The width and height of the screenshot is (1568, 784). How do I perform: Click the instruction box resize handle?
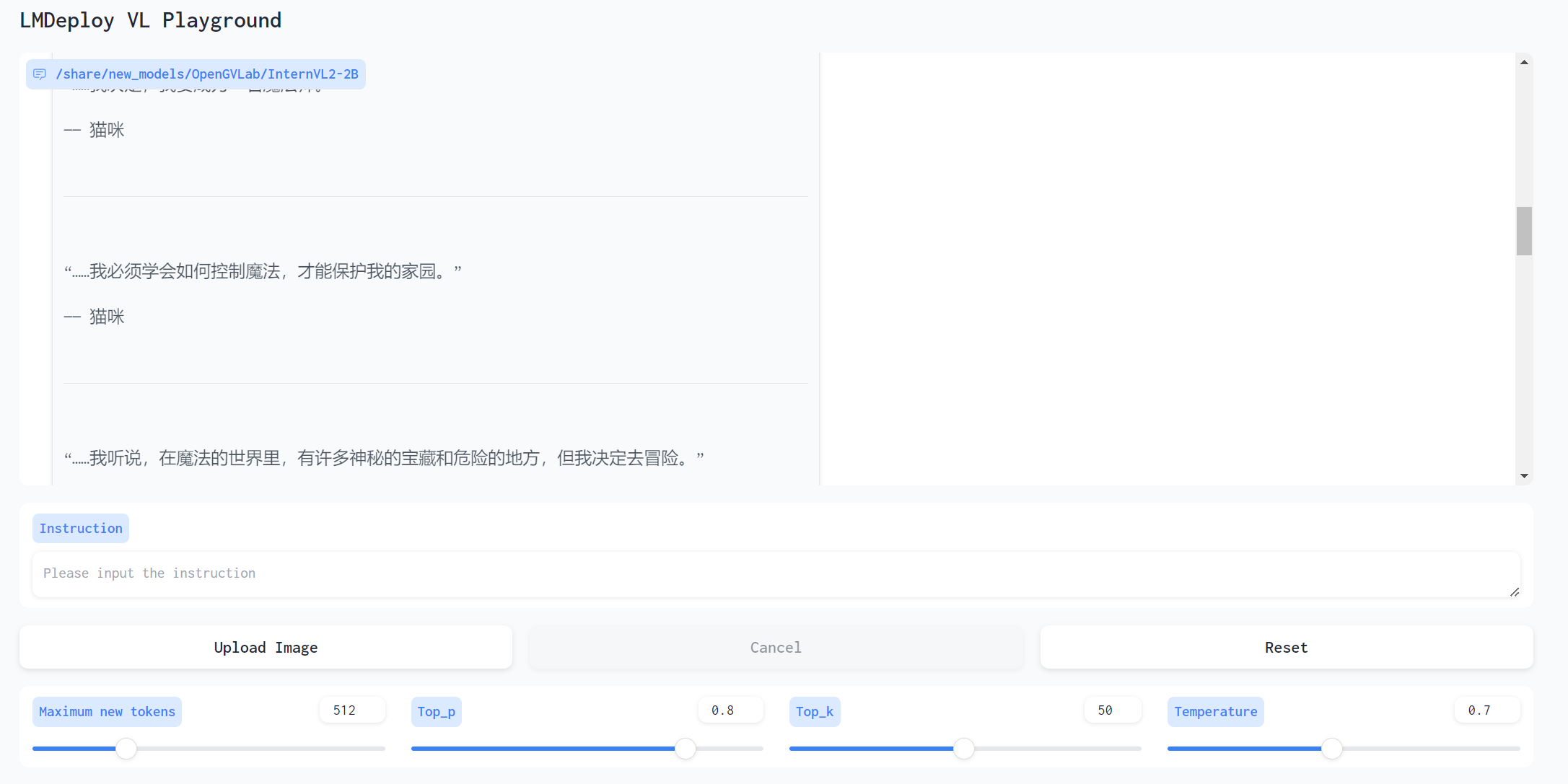tap(1515, 592)
